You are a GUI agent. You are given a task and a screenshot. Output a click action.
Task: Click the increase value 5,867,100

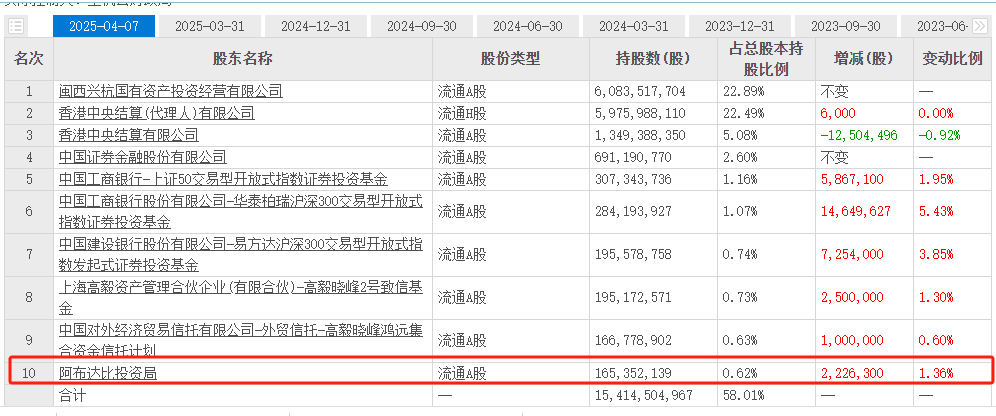point(851,179)
